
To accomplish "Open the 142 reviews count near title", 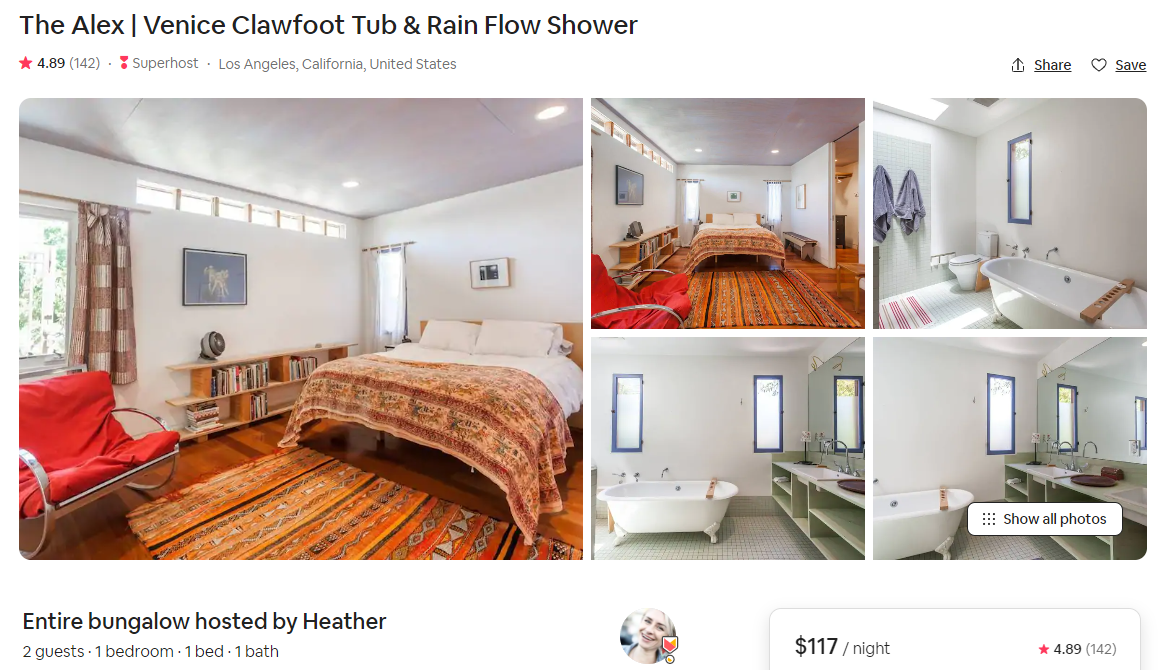I will (x=85, y=63).
